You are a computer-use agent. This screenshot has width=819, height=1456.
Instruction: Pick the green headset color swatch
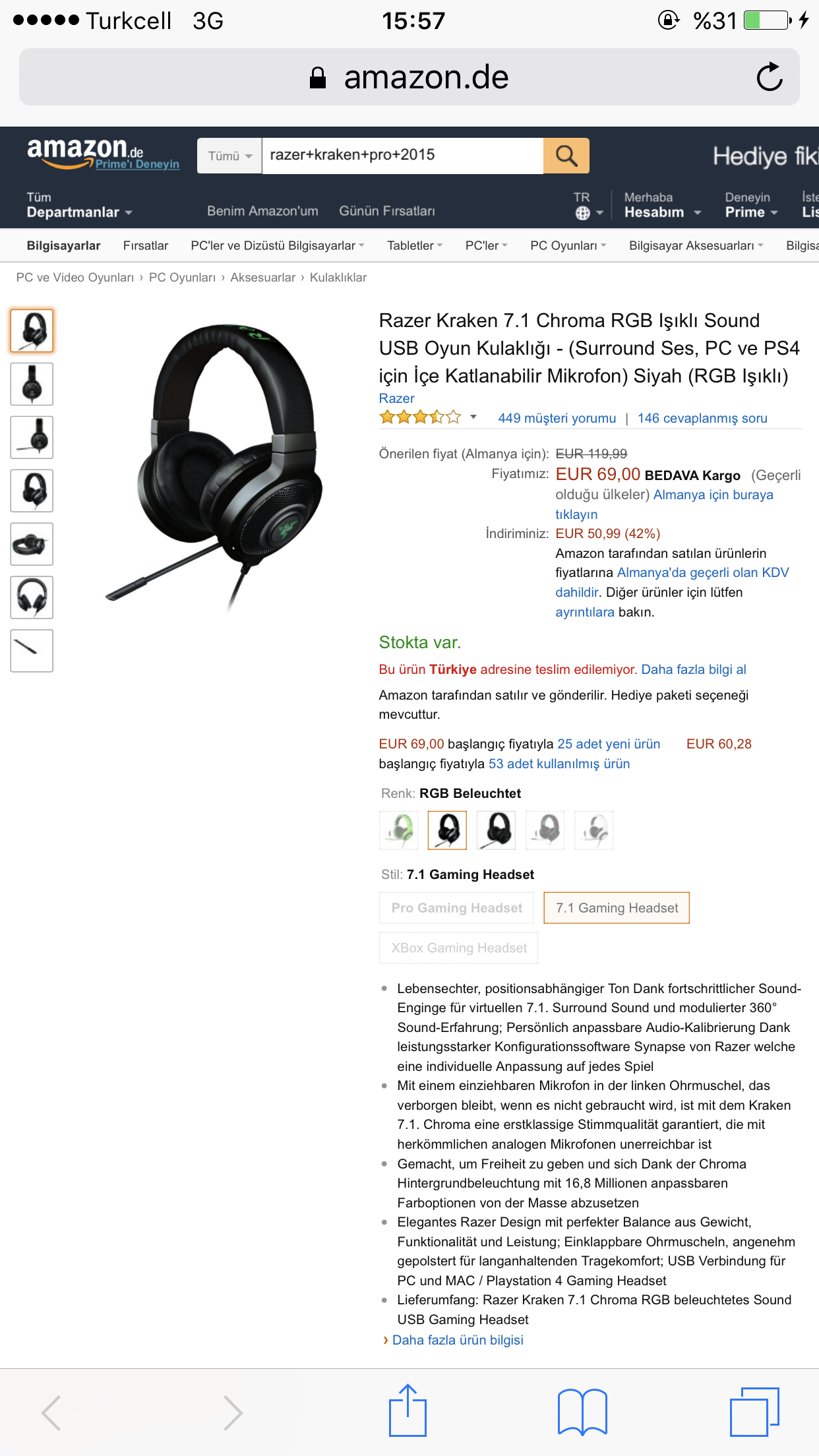point(400,830)
